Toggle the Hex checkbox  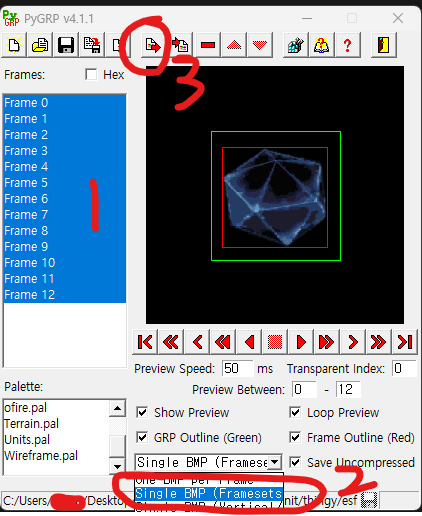click(x=91, y=74)
